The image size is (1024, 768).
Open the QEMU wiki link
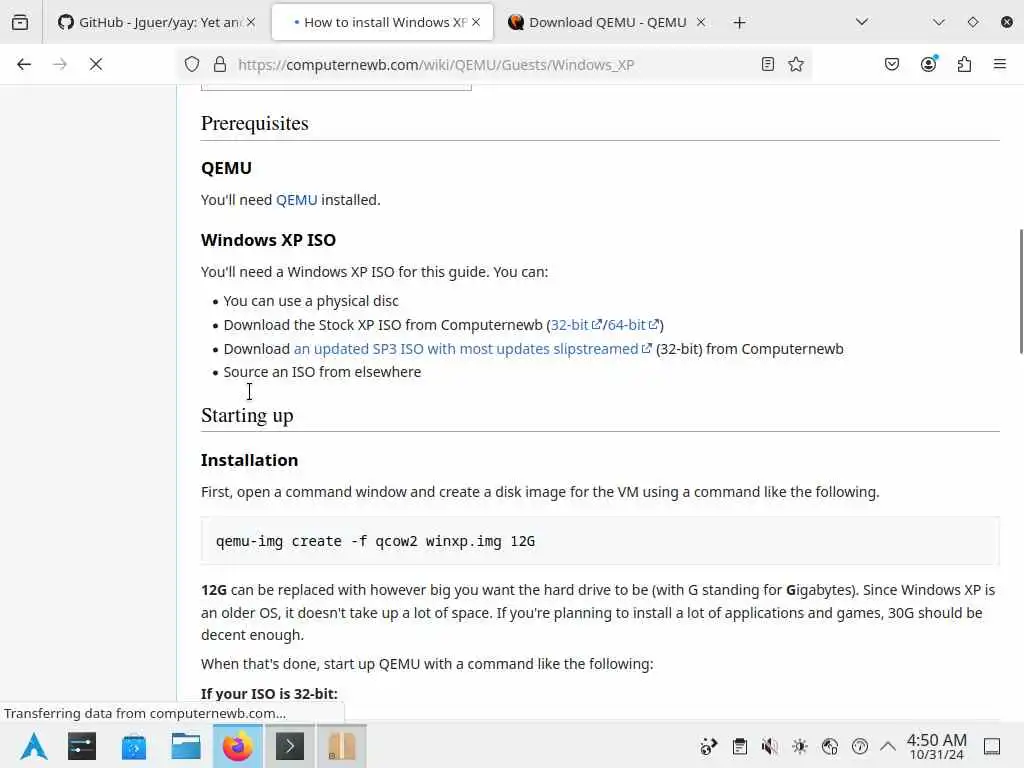pos(296,200)
